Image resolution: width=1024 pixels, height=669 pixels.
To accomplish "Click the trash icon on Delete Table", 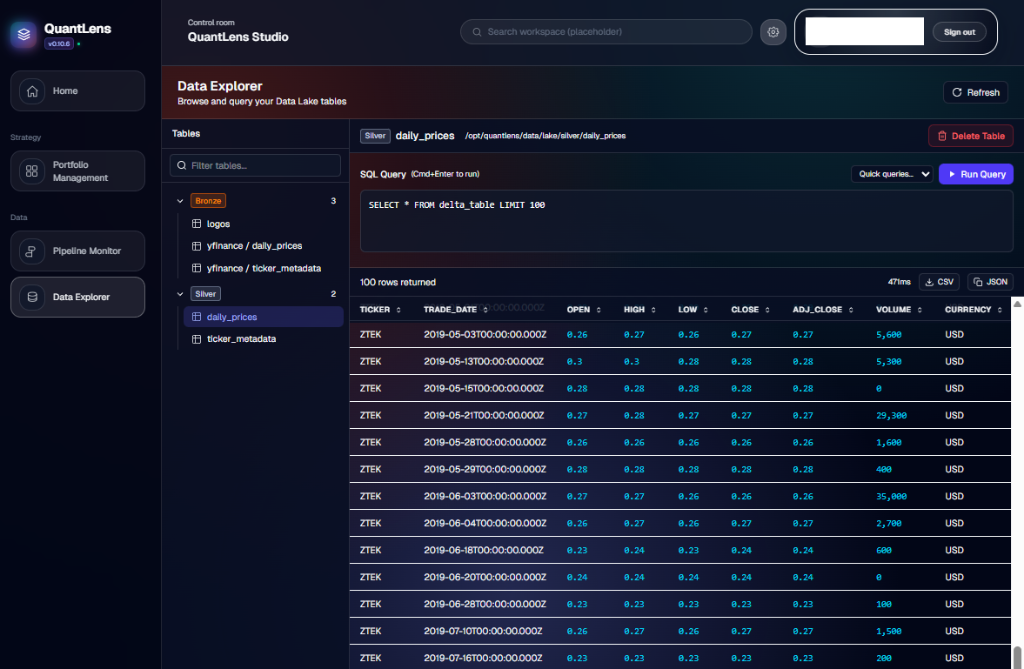I will click(942, 135).
